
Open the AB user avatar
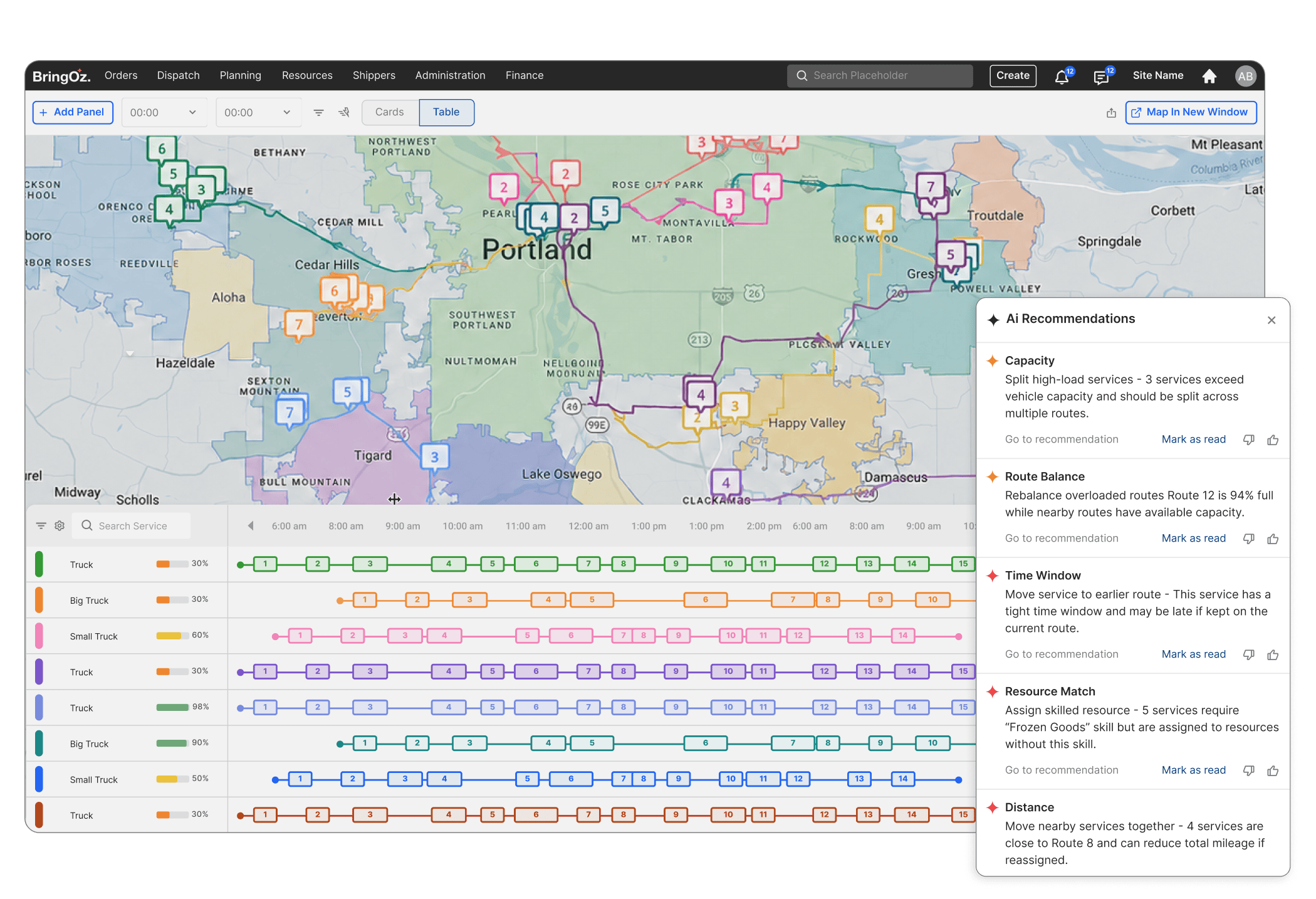click(x=1245, y=76)
